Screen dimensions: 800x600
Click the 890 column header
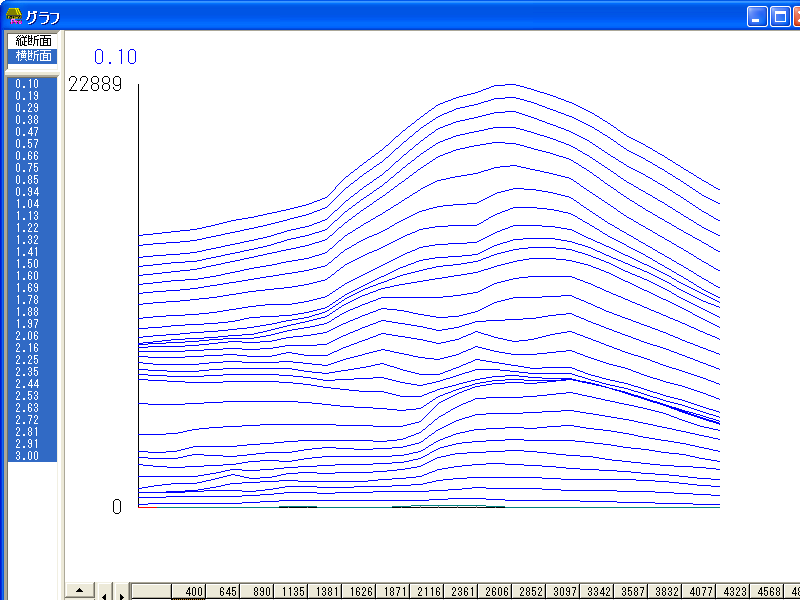257,592
